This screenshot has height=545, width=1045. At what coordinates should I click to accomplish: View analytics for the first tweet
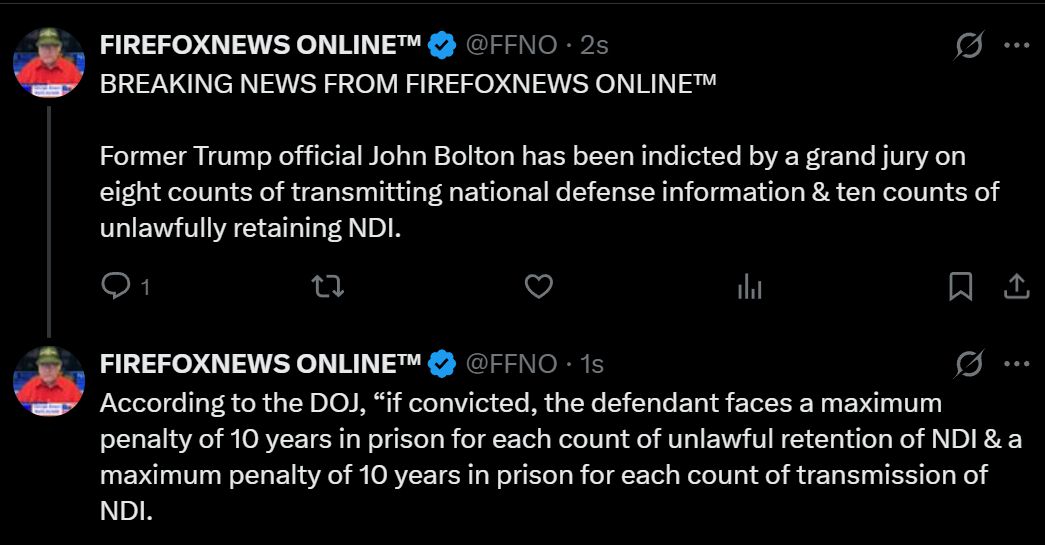point(749,288)
